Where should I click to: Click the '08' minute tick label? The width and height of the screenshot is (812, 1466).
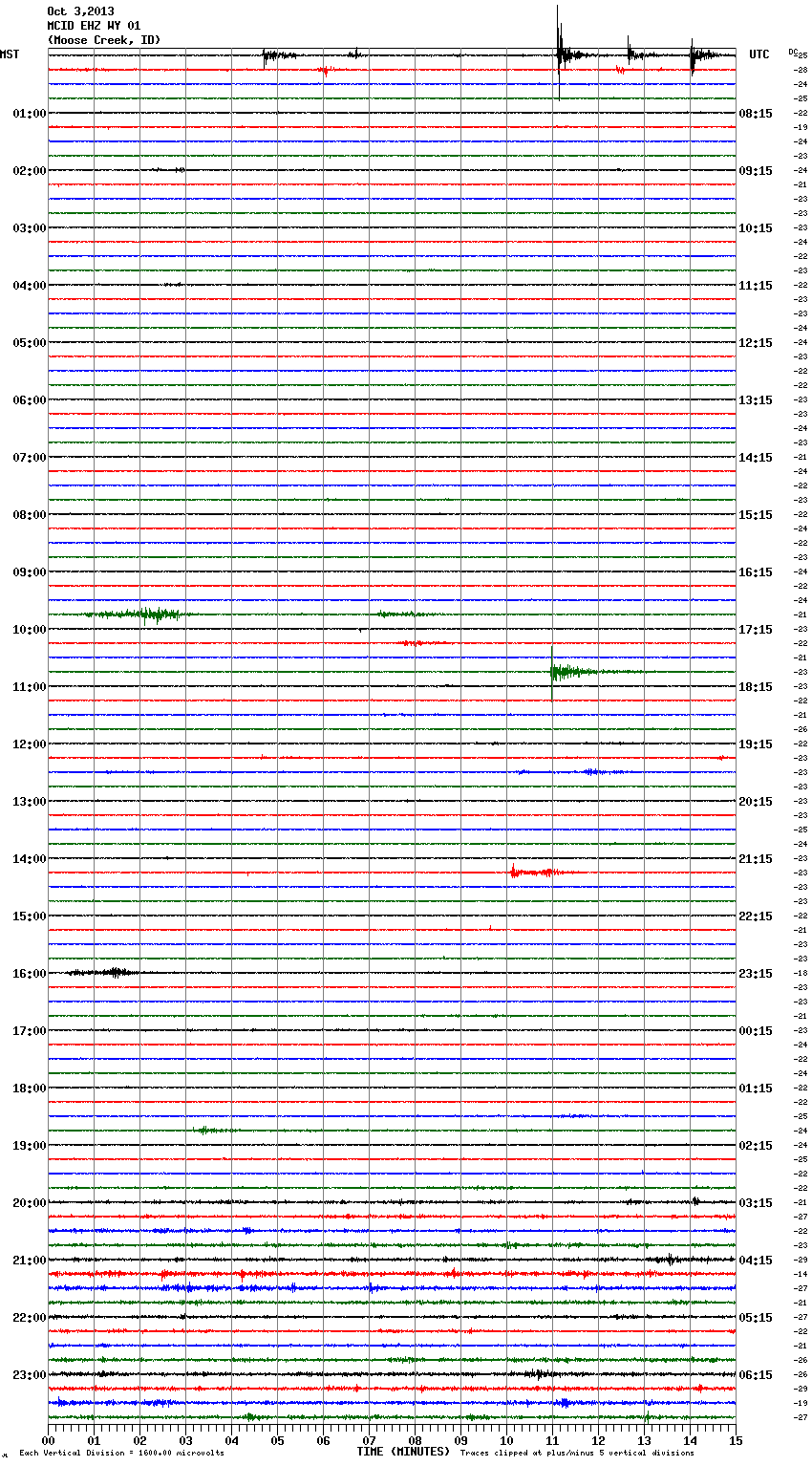coord(415,1440)
